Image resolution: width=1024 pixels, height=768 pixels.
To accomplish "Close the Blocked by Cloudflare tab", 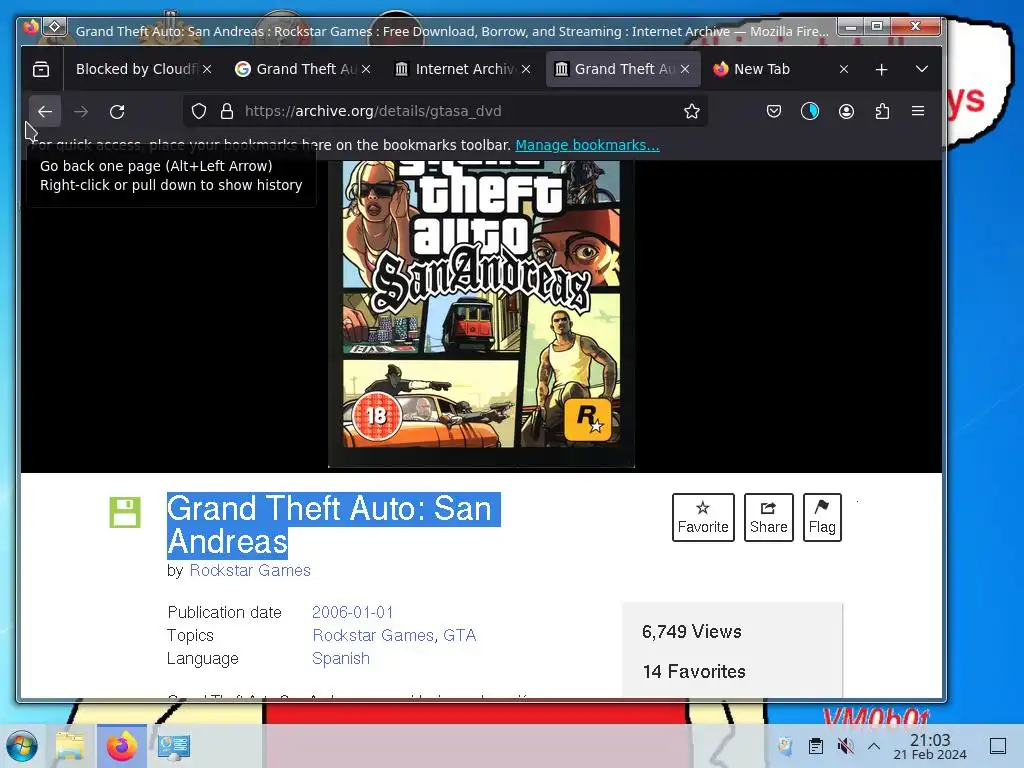I will tap(206, 69).
